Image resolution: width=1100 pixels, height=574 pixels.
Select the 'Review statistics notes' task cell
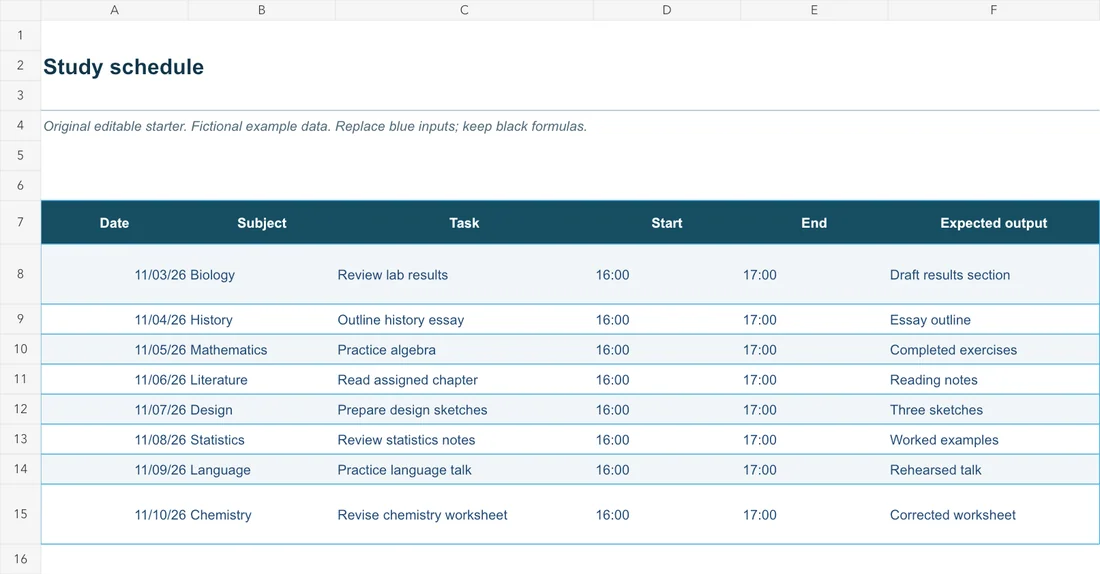(464, 440)
